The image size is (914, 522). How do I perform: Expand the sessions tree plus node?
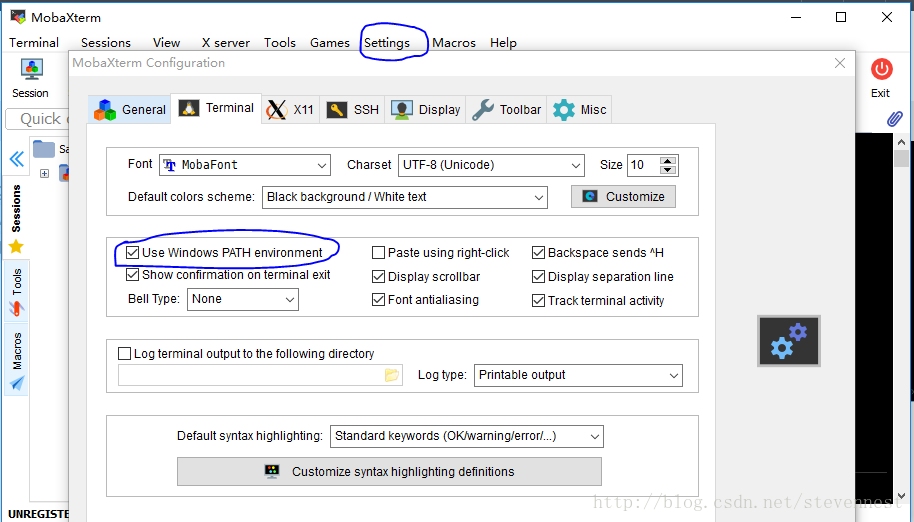tap(44, 174)
